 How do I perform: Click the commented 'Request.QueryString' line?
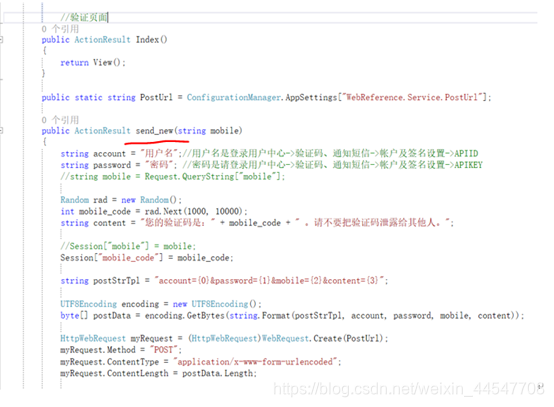172,176
